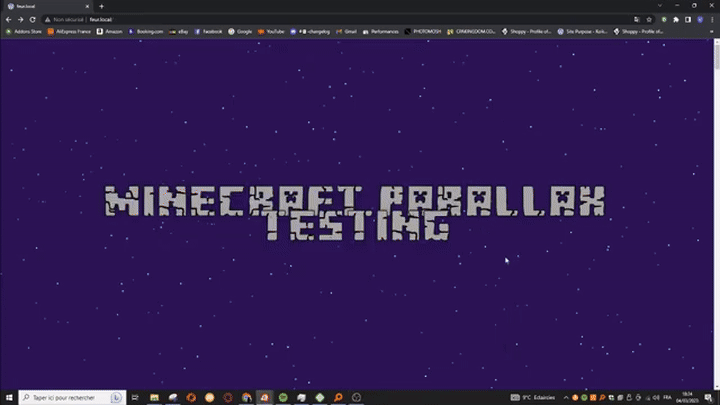Show hidden system tray icons

point(566,398)
